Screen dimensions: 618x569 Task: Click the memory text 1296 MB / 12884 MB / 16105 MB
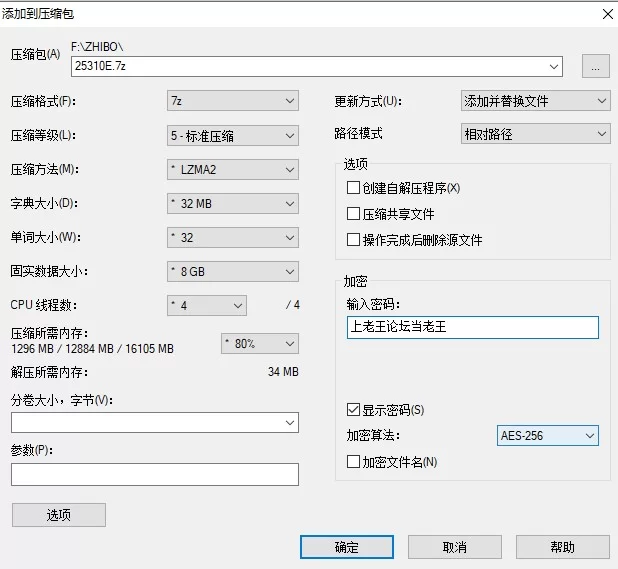pyautogui.click(x=92, y=349)
